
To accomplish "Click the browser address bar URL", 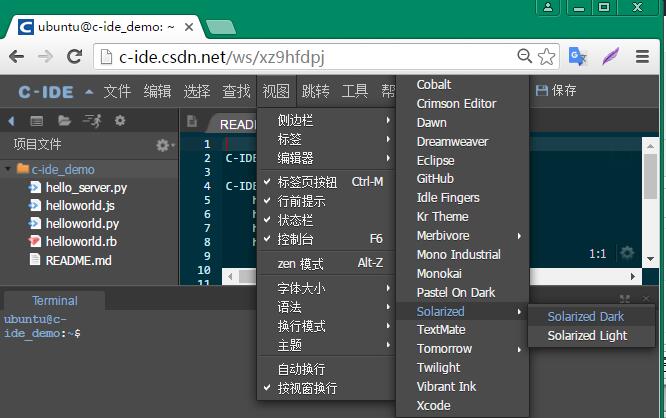I will 222,56.
